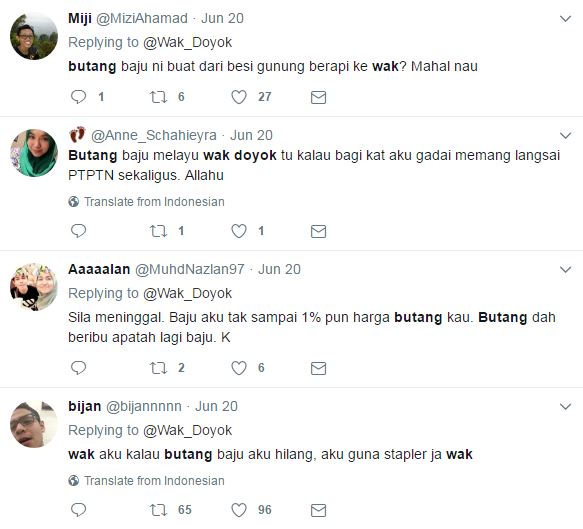This screenshot has width=583, height=529.
Task: Reply to Miji's tweet
Action: pyautogui.click(x=78, y=97)
